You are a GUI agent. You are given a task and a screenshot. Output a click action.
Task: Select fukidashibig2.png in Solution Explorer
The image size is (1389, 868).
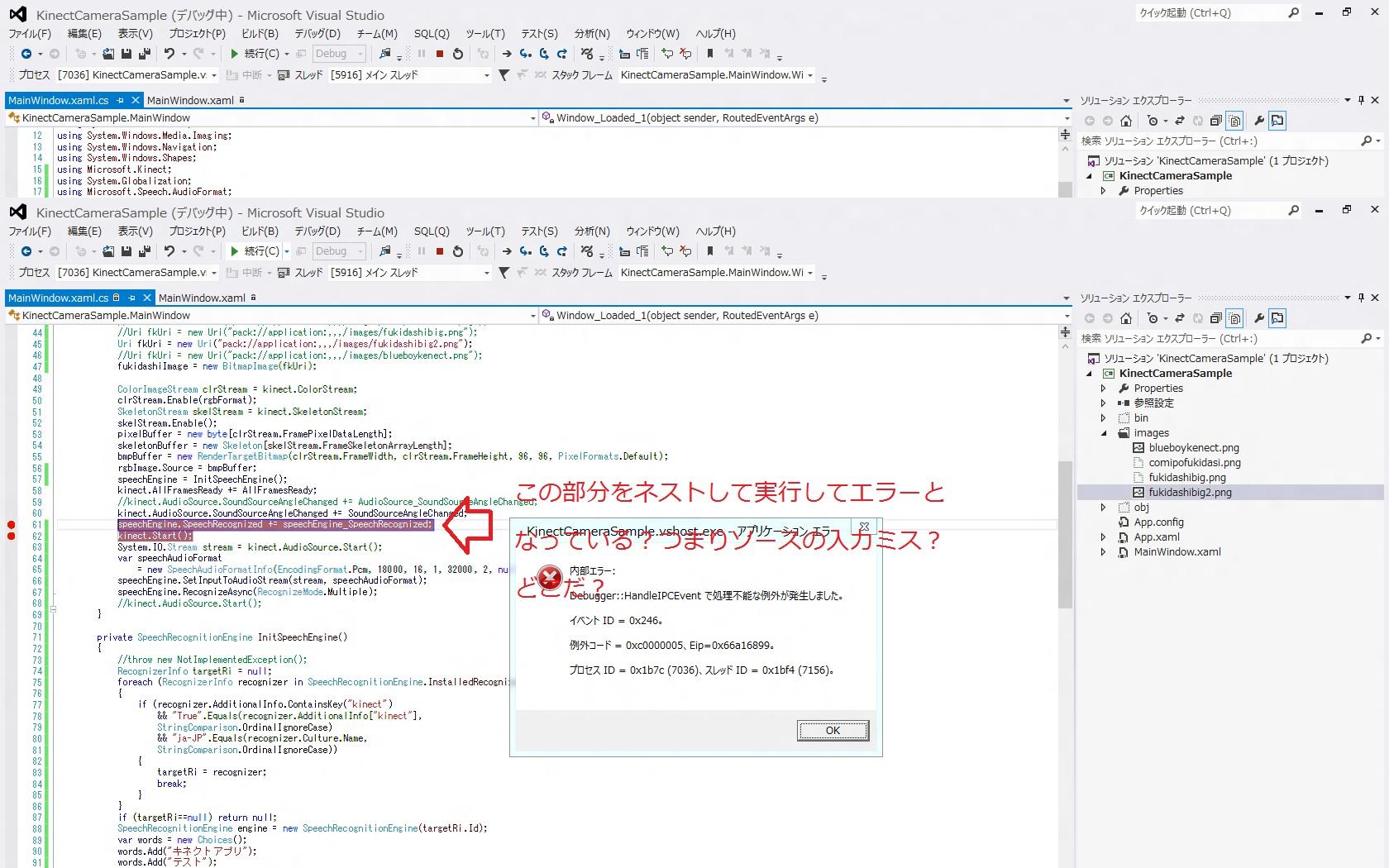pos(1190,493)
